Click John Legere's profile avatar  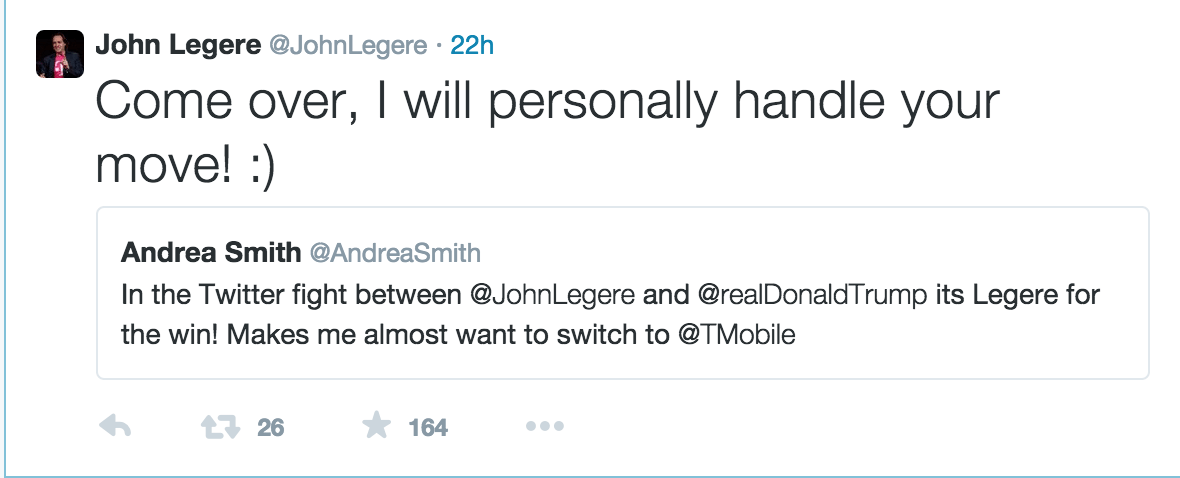click(x=60, y=54)
